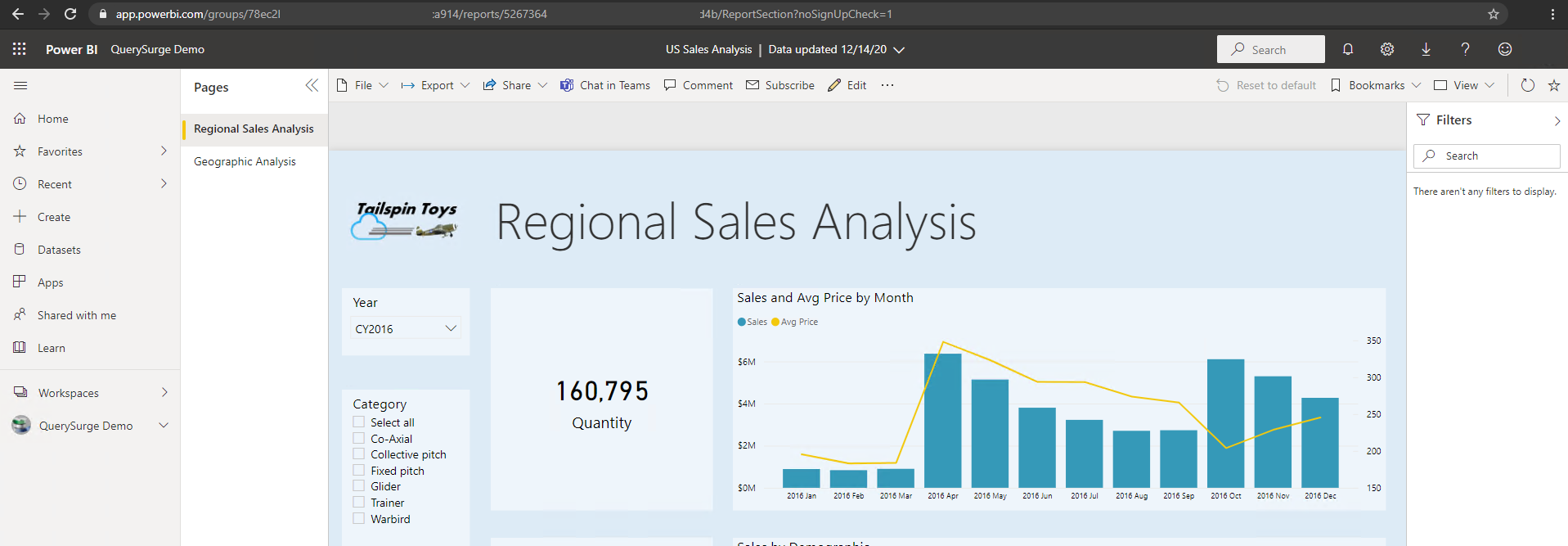Click the Filters pane search field

click(x=1487, y=156)
